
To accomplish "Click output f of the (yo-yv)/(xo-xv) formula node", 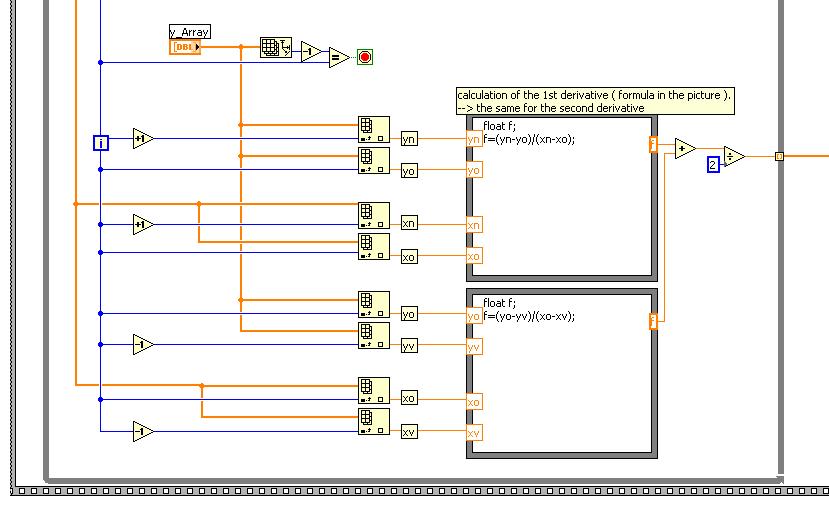I will [x=653, y=321].
